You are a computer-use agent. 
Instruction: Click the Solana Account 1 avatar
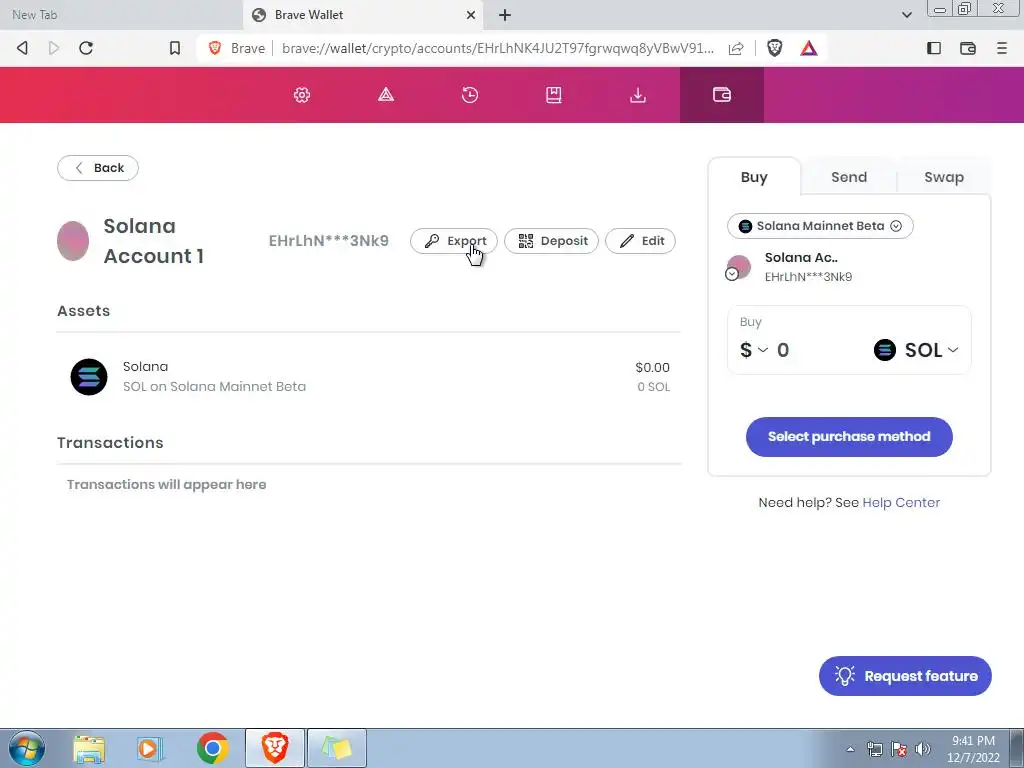coord(73,241)
